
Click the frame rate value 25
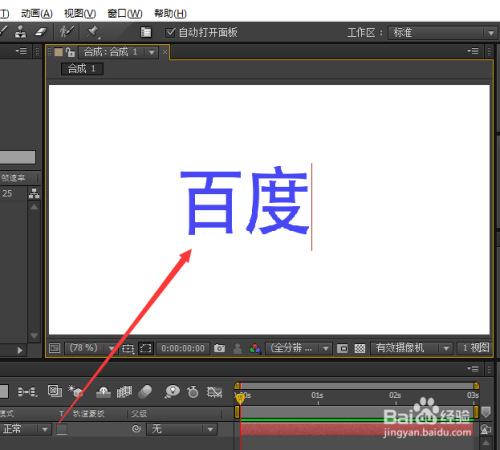[x=7, y=193]
